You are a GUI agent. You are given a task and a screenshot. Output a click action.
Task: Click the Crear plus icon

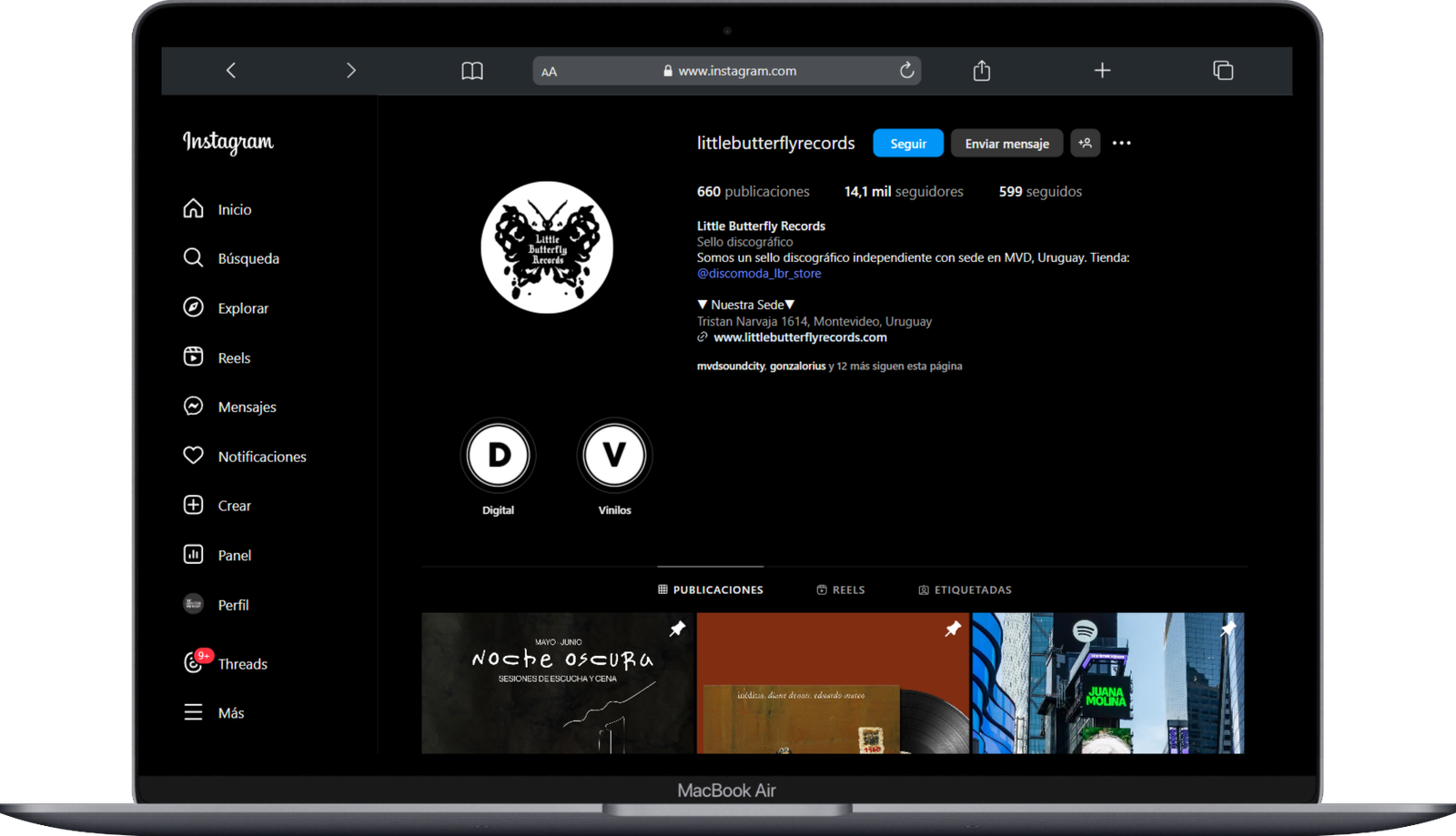click(x=193, y=505)
